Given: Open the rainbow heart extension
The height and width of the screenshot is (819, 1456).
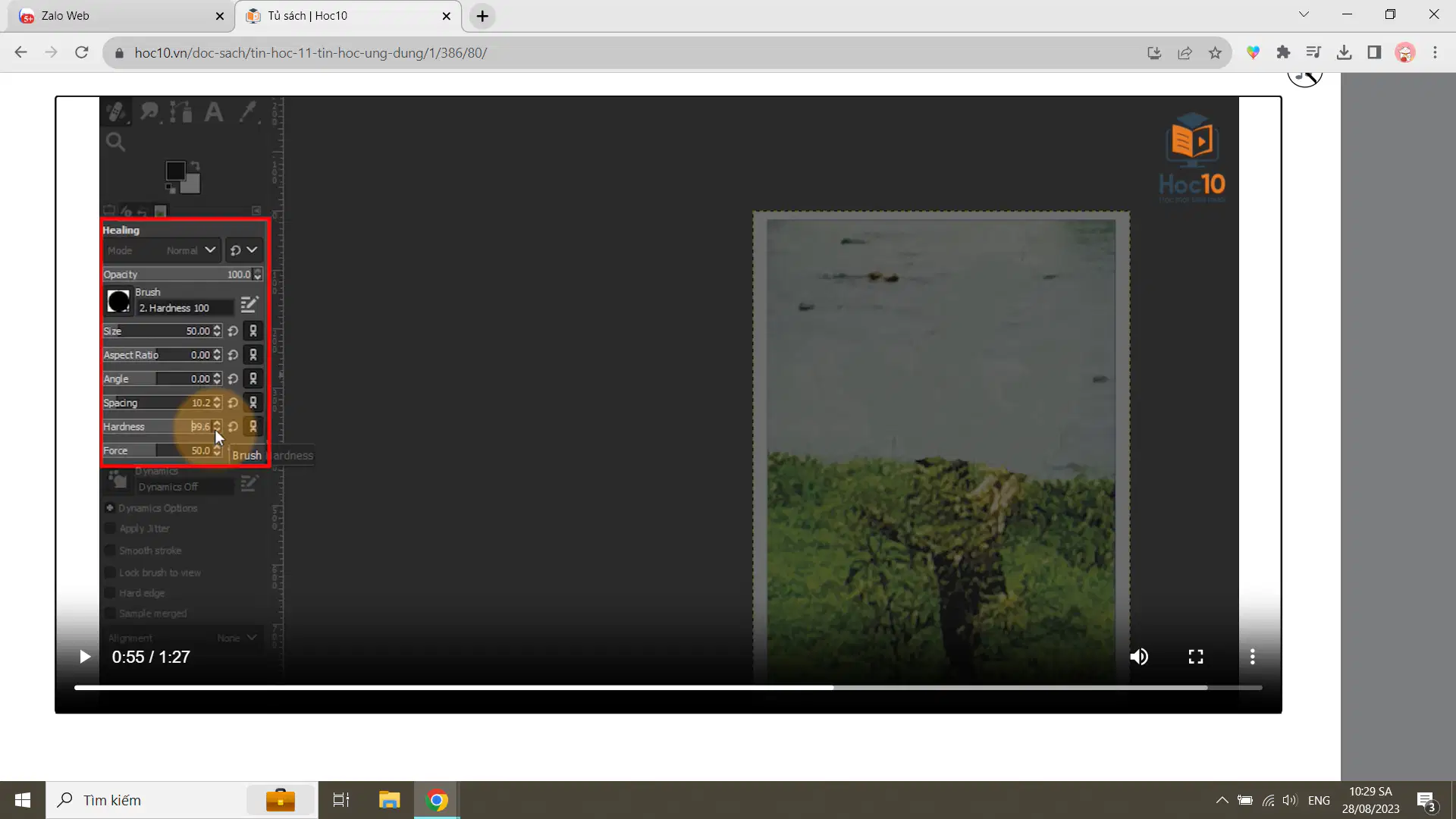Looking at the screenshot, I should (x=1253, y=52).
